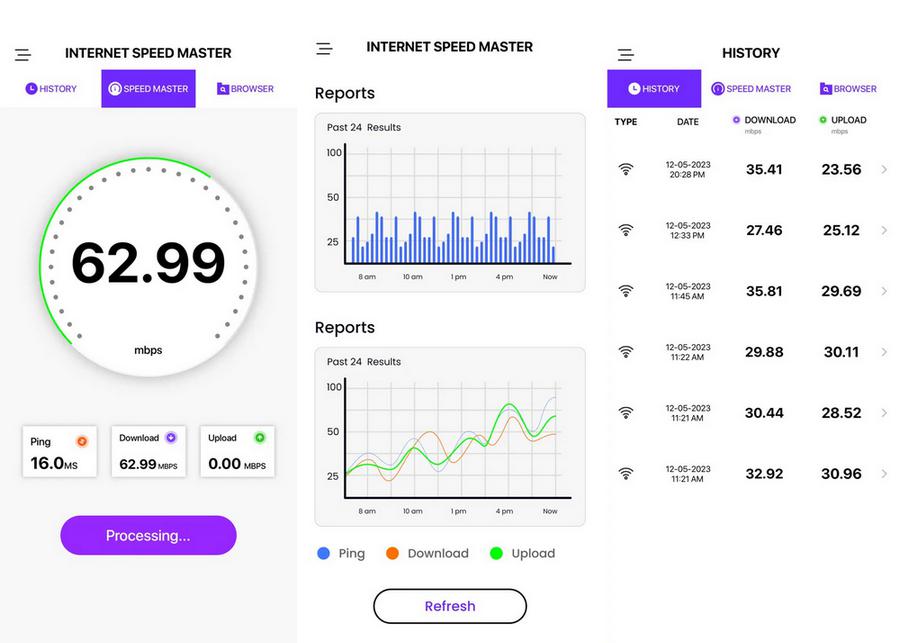Image resolution: width=900 pixels, height=643 pixels.
Task: Click the speed gauge showing 62.99 mbps
Action: pos(148,267)
